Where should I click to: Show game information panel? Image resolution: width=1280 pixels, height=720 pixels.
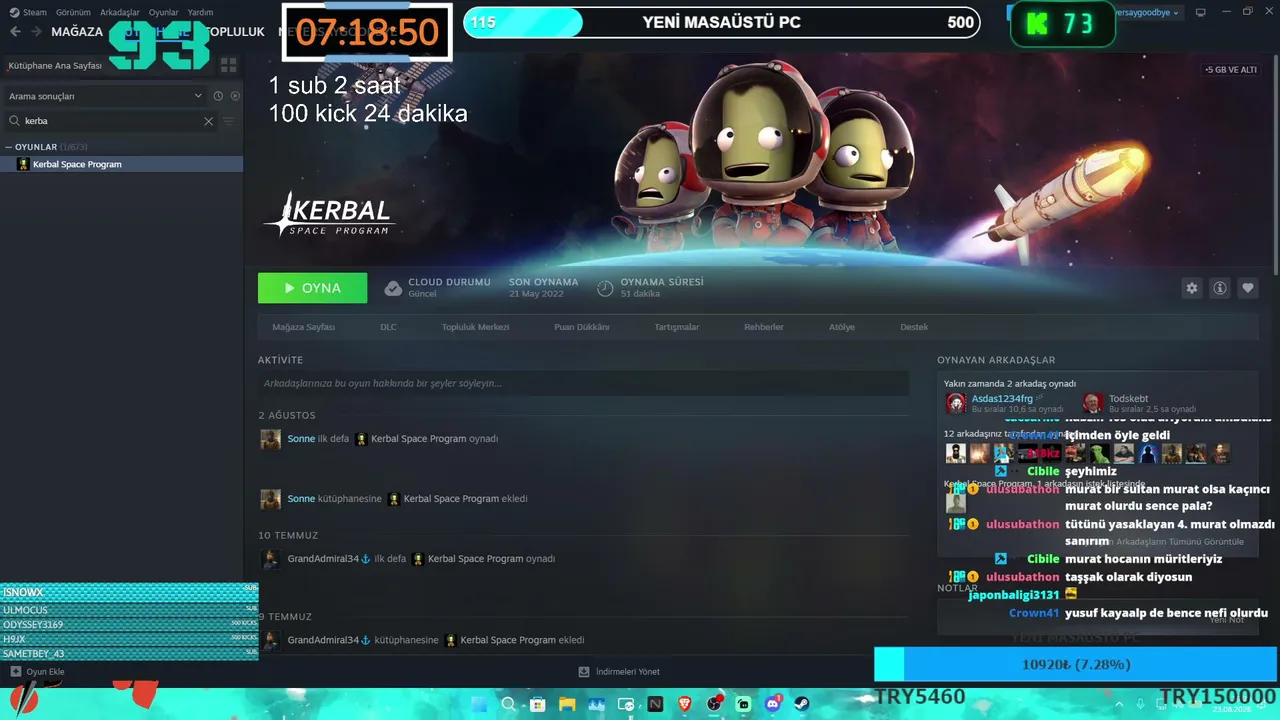pos(1219,288)
